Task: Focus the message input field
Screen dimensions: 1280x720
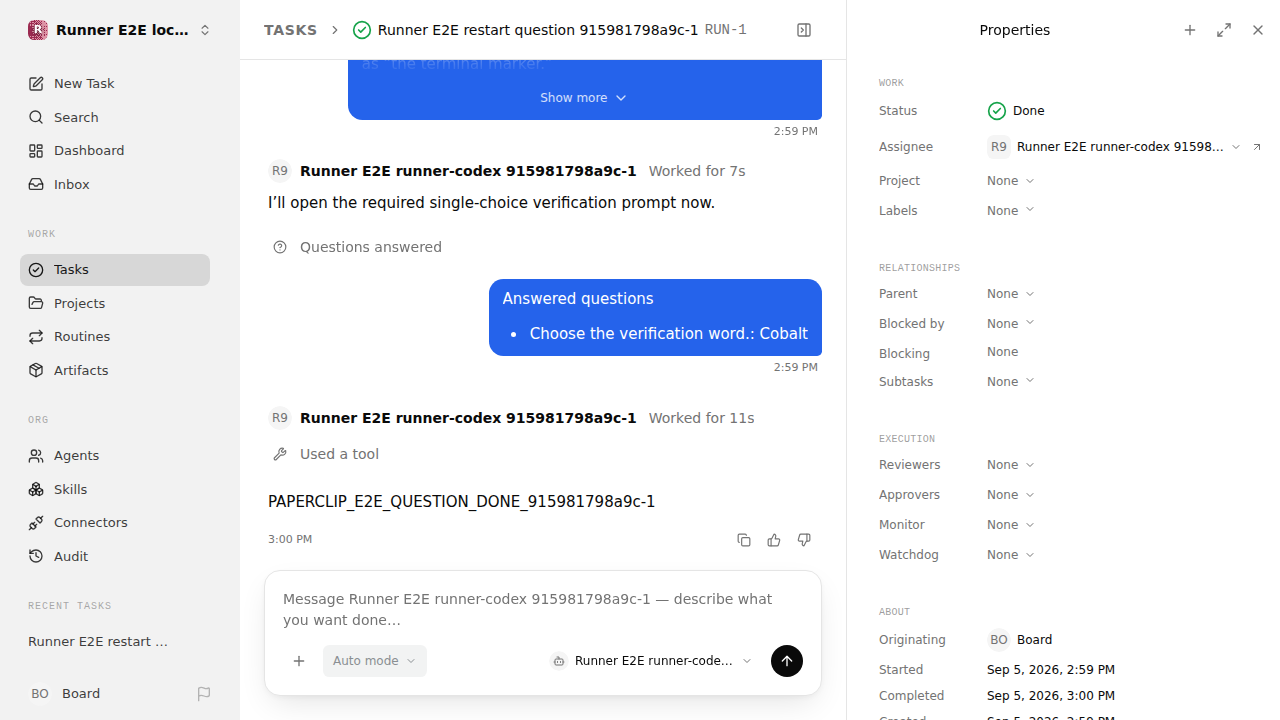Action: (543, 609)
